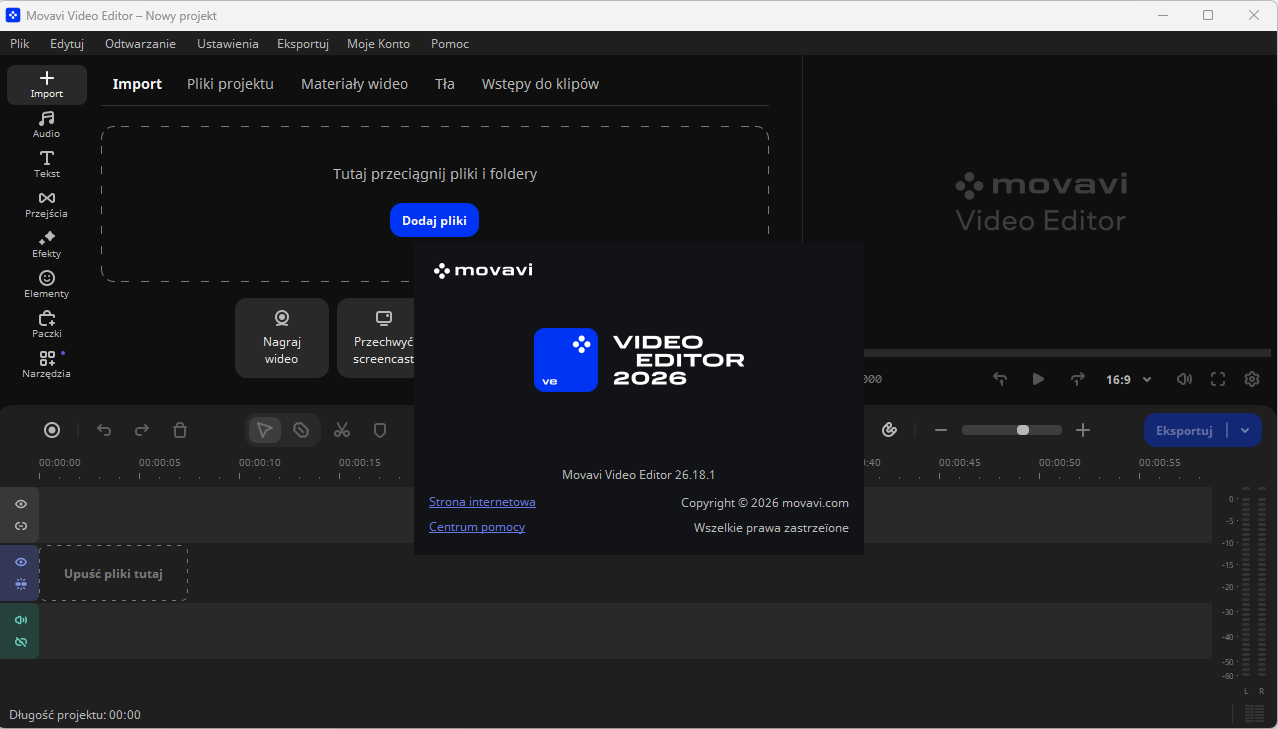1278x729 pixels.
Task: Open the Tekst titles panel
Action: (x=47, y=165)
